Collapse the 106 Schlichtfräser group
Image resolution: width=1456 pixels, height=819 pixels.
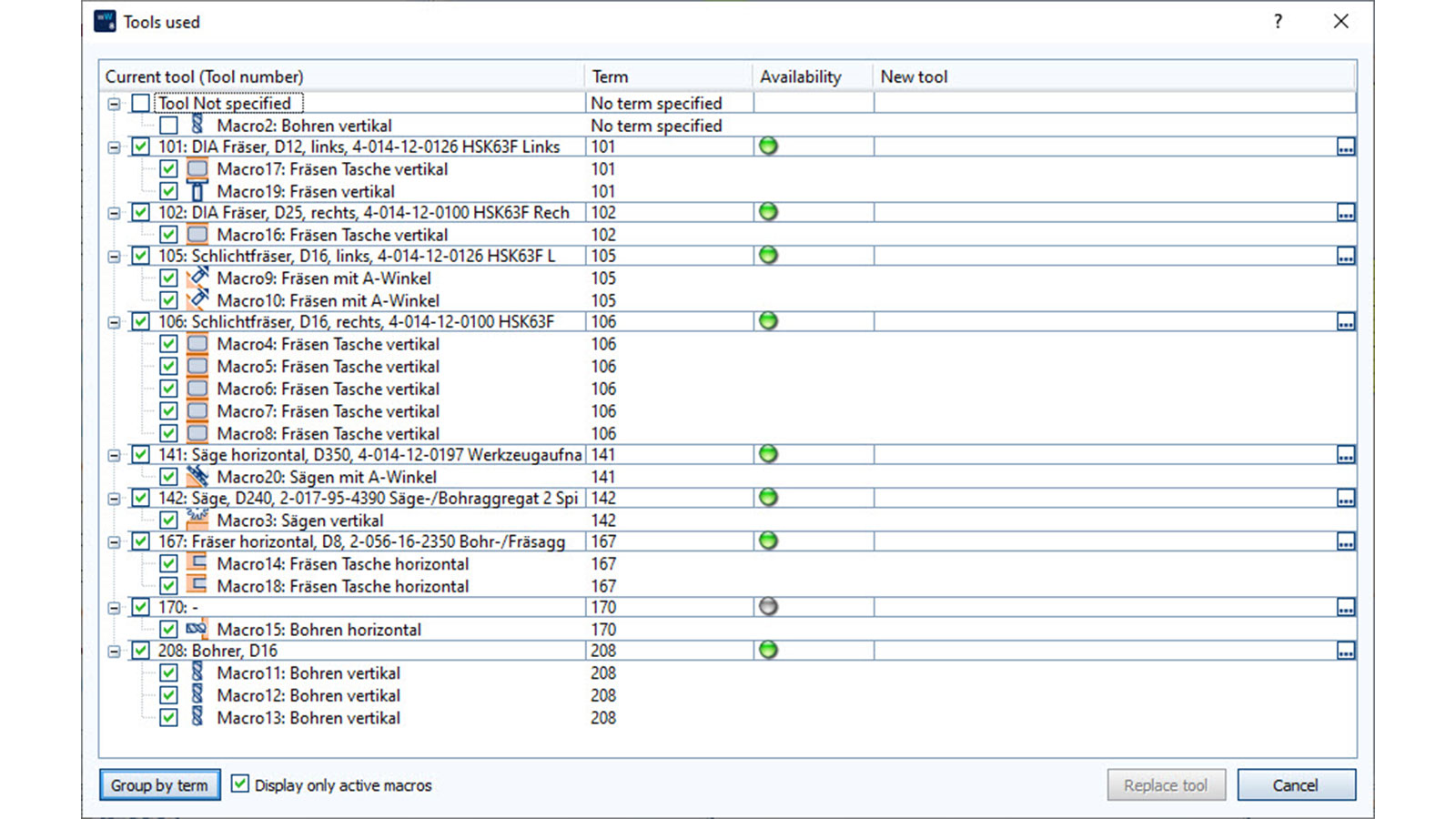114,321
